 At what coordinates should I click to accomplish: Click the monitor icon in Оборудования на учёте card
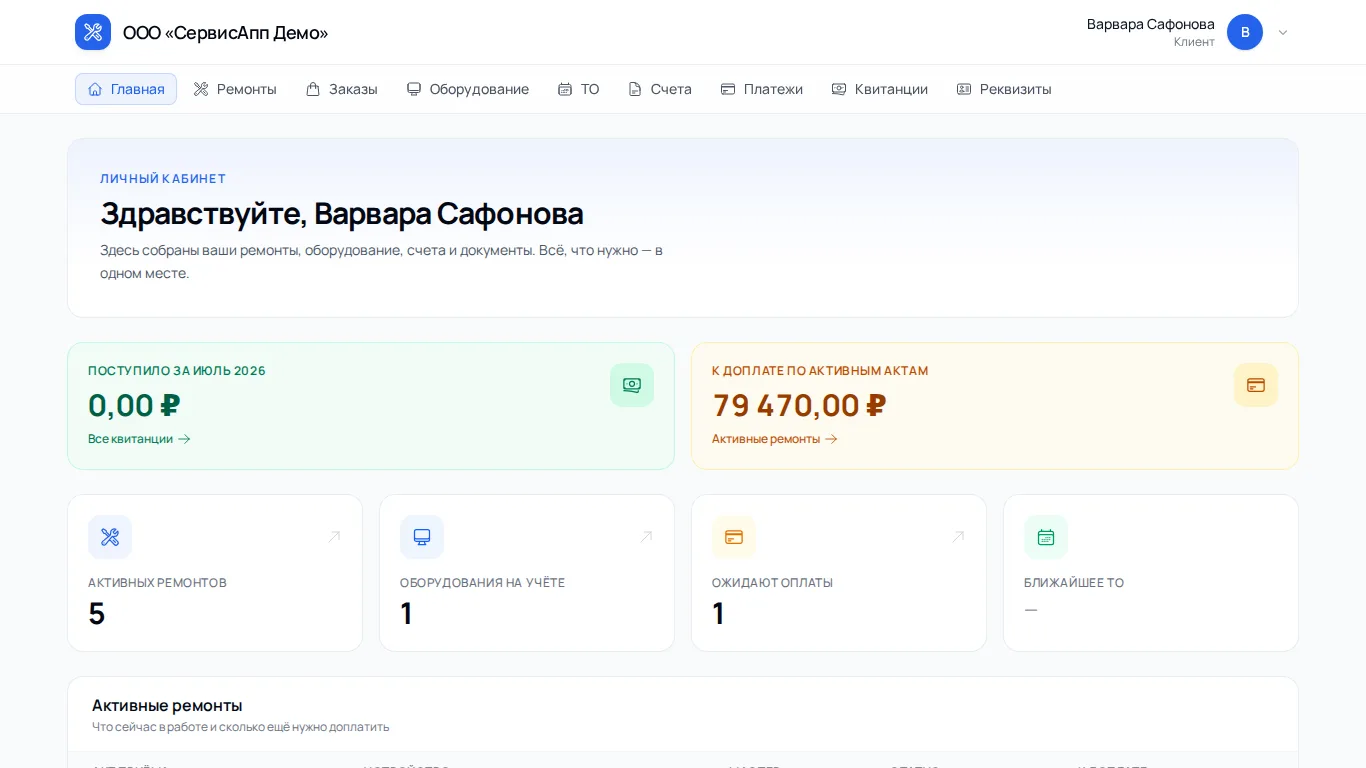click(422, 537)
